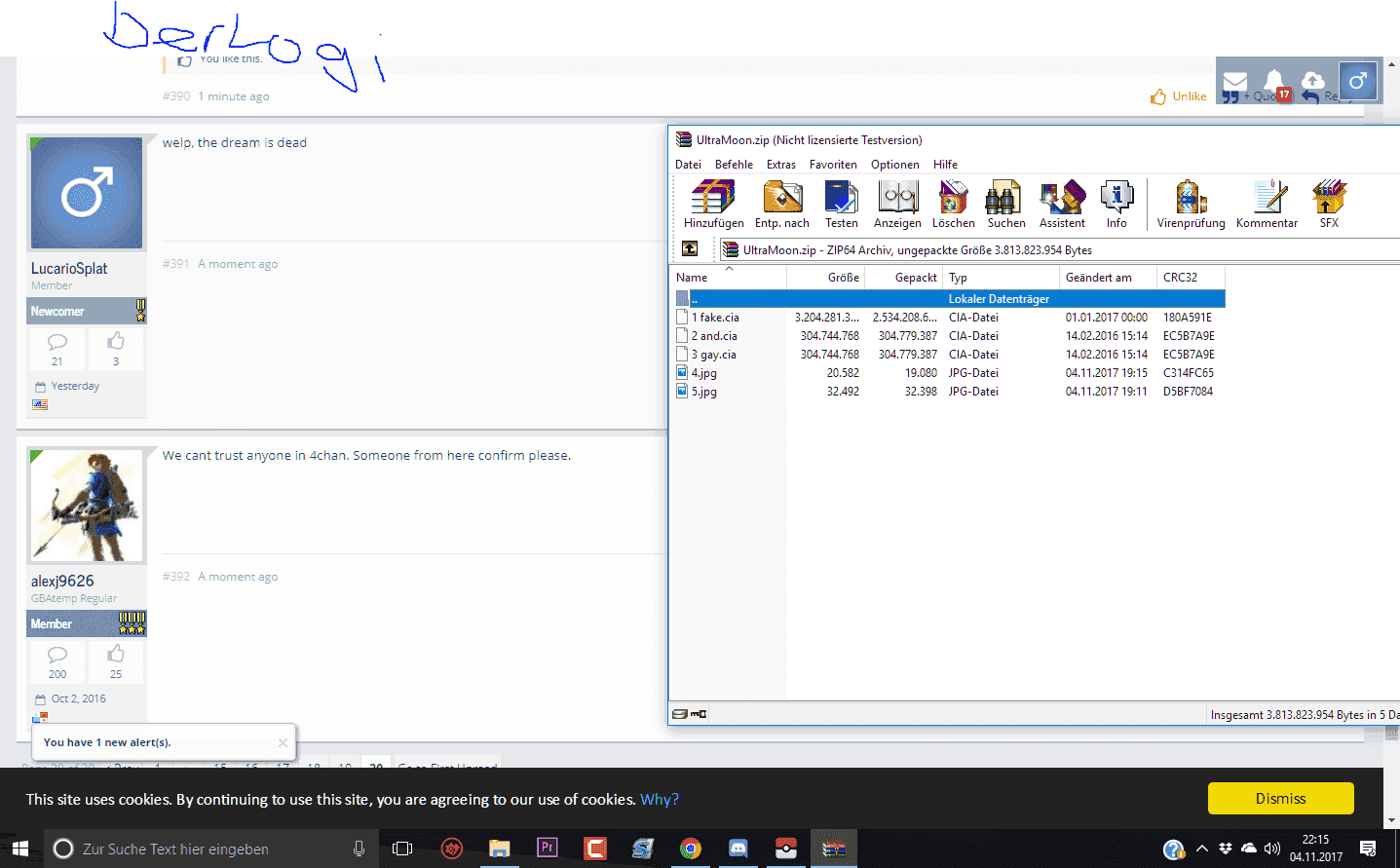
Task: Open the inbox envelope icon on the forum
Action: [x=1235, y=81]
